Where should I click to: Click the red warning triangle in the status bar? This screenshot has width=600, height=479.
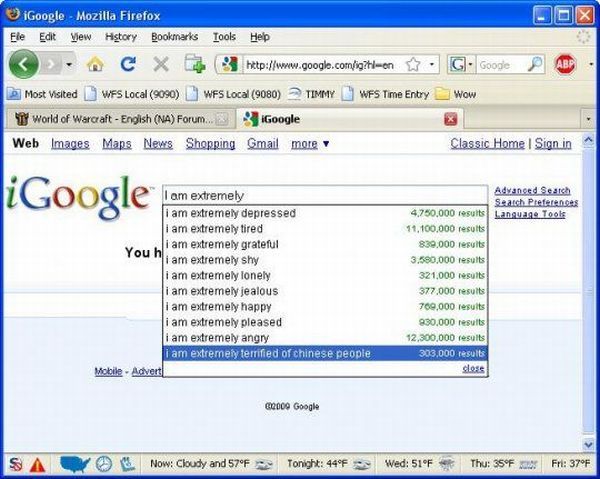(x=38, y=464)
